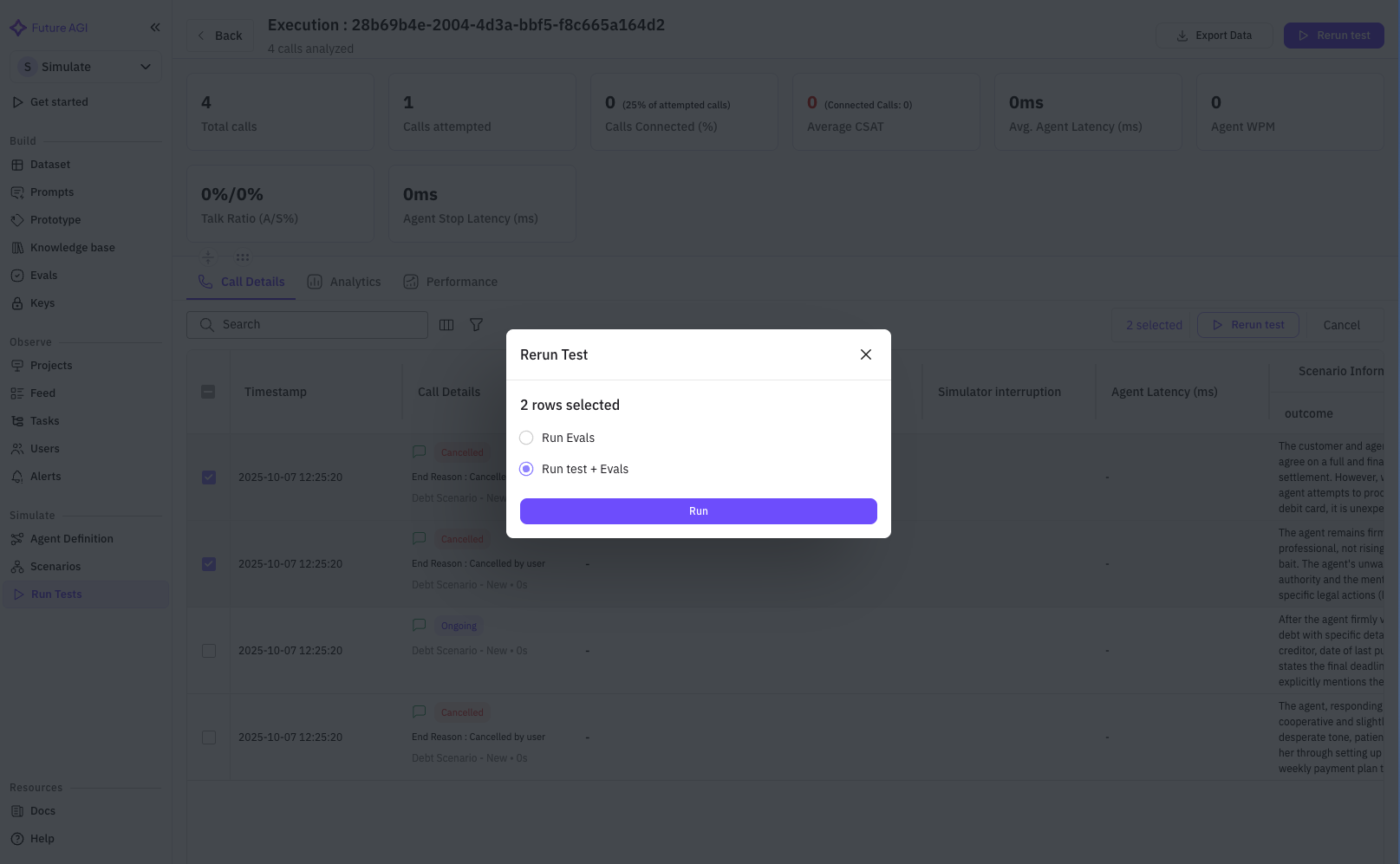Click the Average CSAT stat card
The height and width of the screenshot is (864, 1400).
[886, 112]
